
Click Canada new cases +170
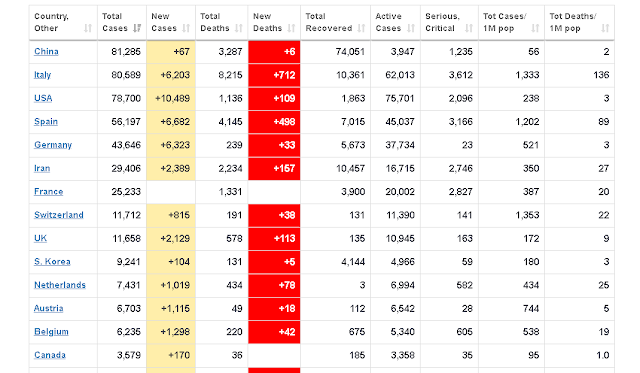[179, 355]
